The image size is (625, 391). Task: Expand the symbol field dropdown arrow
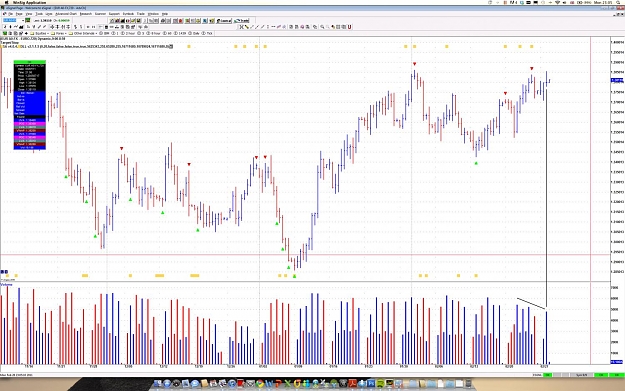pos(23,20)
